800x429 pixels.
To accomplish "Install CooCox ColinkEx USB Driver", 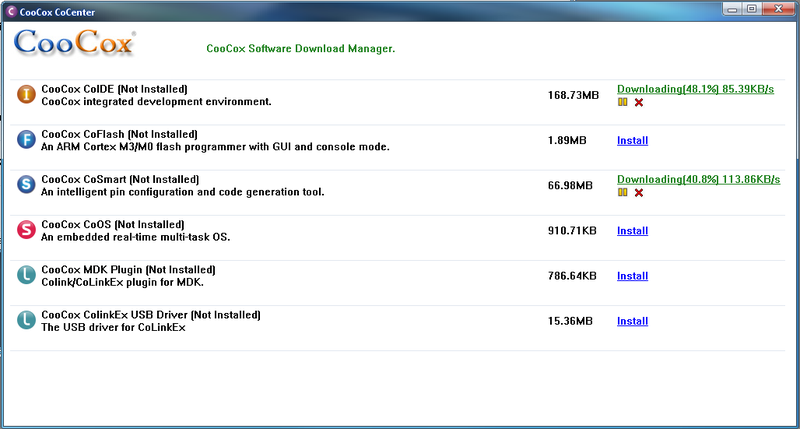I will tap(632, 321).
